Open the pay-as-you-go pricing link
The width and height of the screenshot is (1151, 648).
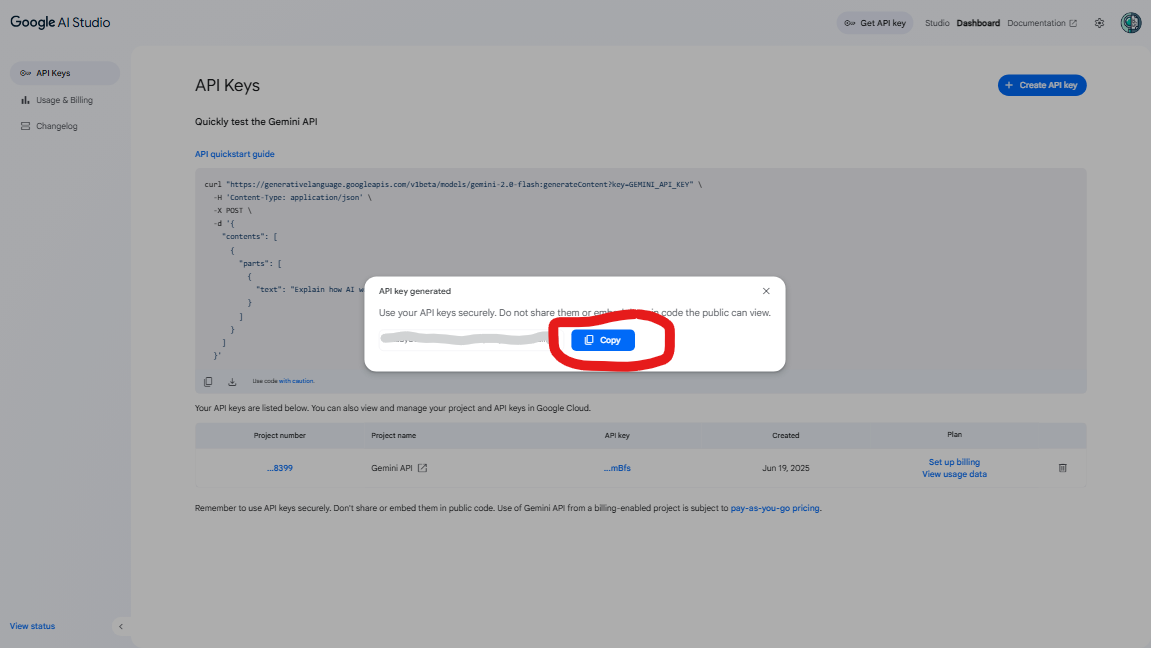pos(774,508)
